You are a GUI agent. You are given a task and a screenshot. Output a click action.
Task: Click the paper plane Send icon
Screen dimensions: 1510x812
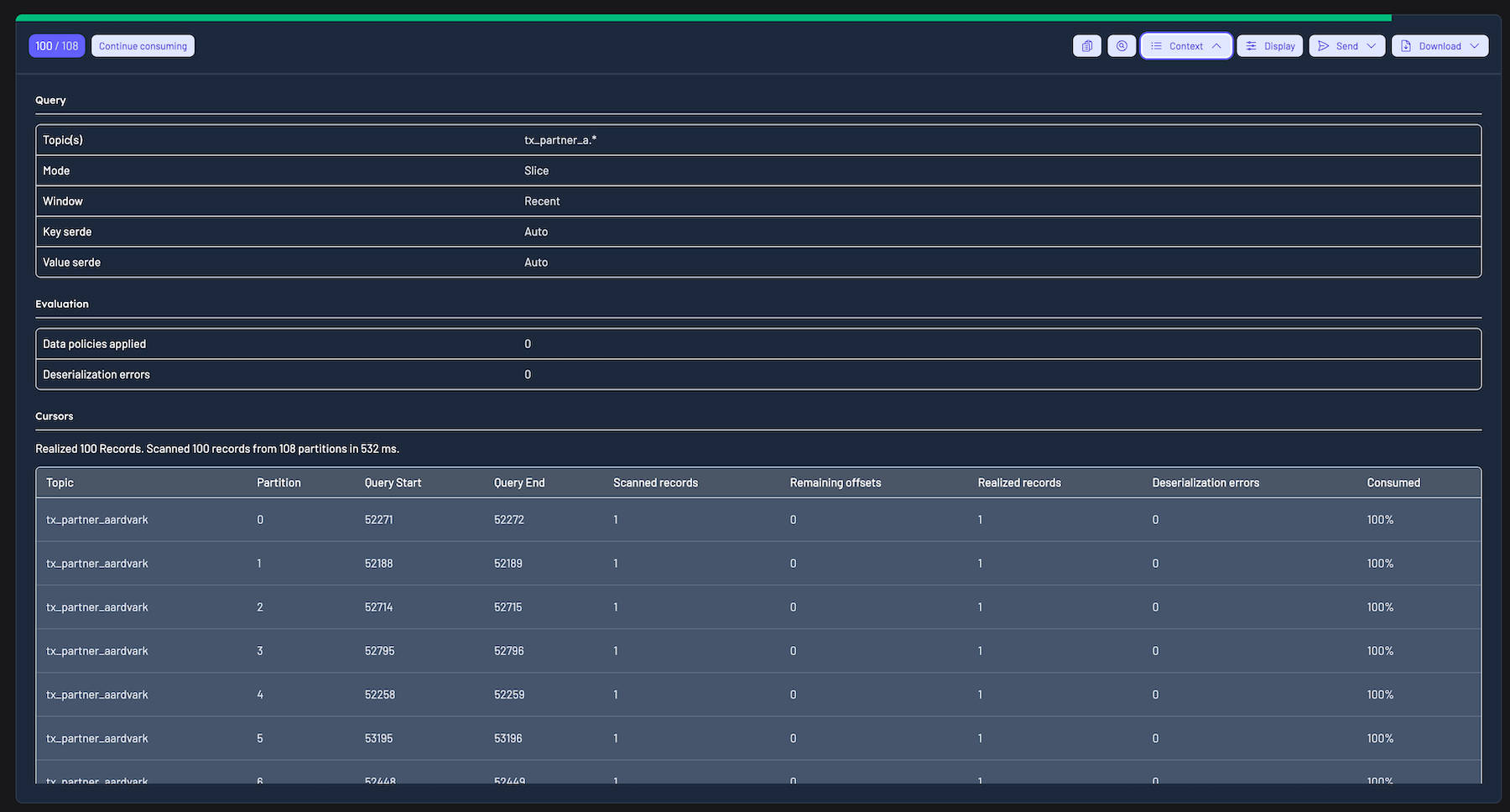(1323, 46)
